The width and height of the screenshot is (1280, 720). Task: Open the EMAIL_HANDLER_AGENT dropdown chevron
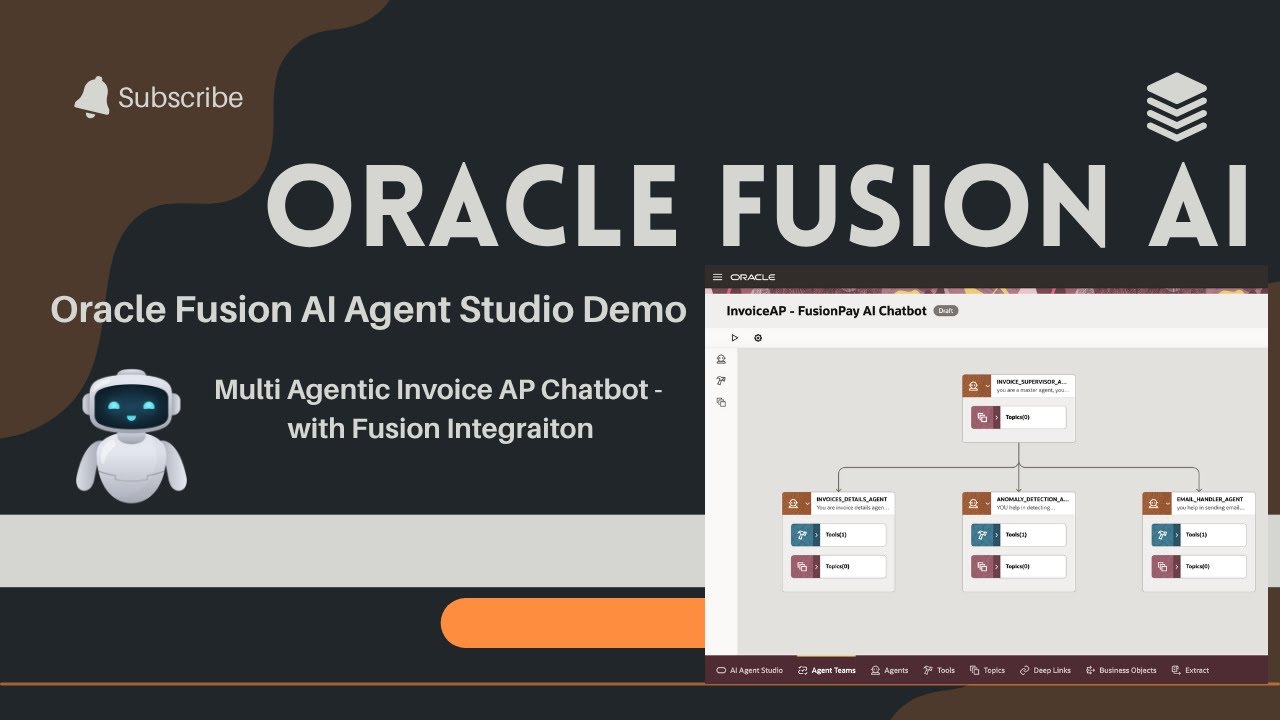click(1168, 502)
